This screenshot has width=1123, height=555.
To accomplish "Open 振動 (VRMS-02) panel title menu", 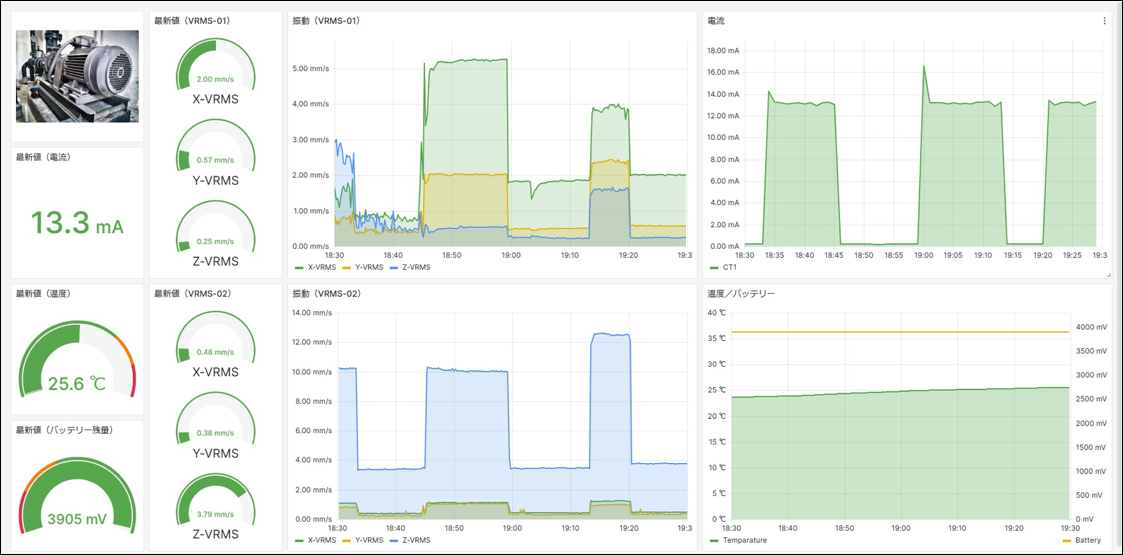I will (x=326, y=294).
